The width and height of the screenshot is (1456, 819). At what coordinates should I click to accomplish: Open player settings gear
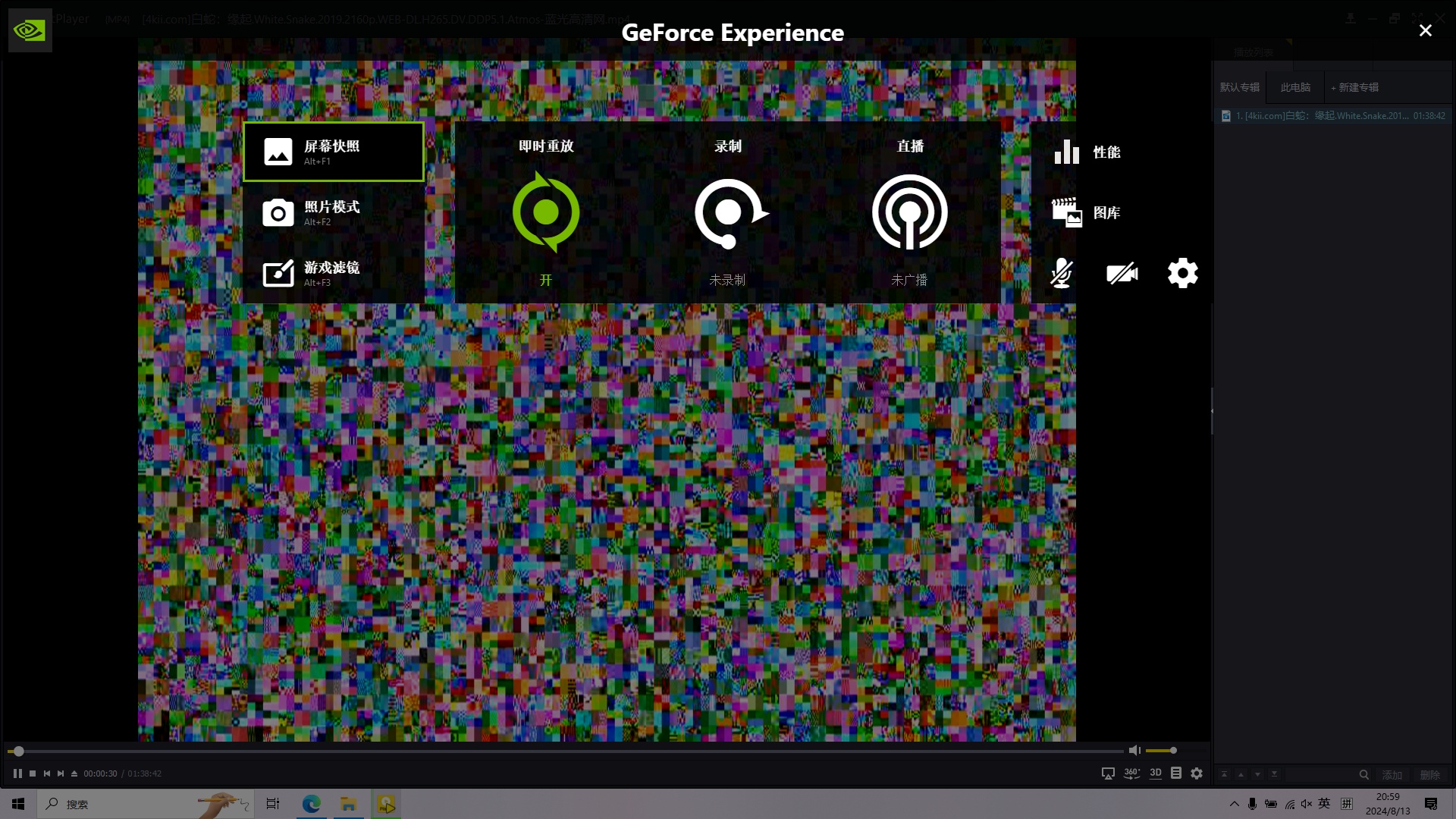pyautogui.click(x=1197, y=773)
